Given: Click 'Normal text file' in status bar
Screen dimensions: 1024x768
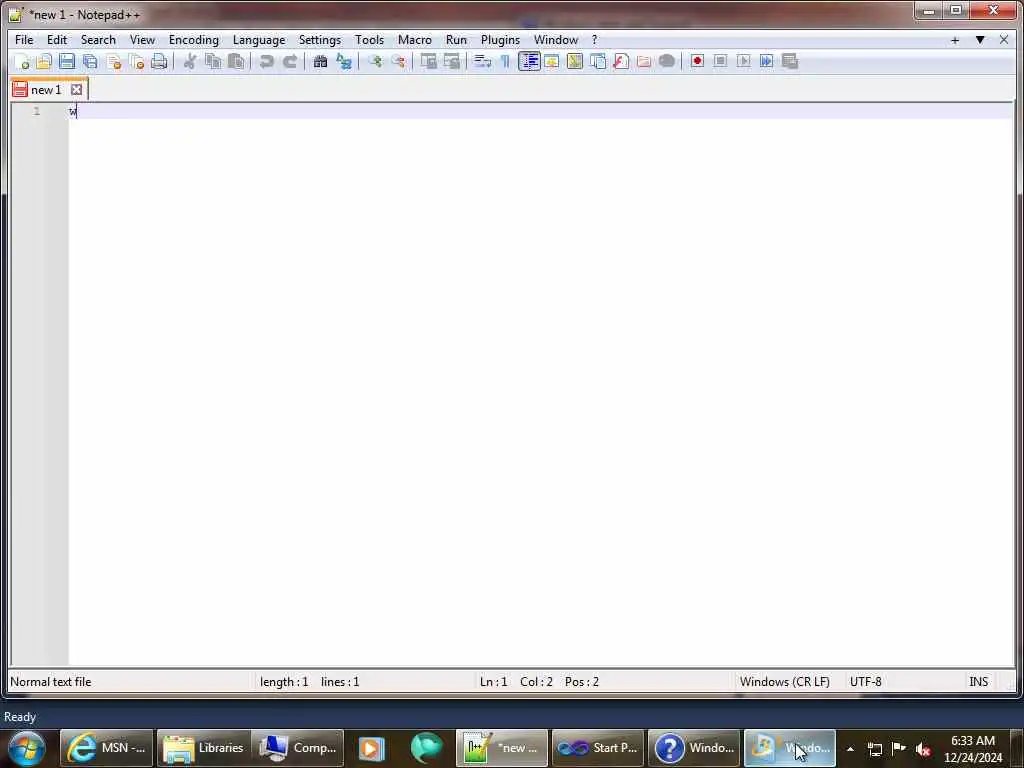Looking at the screenshot, I should point(51,682).
